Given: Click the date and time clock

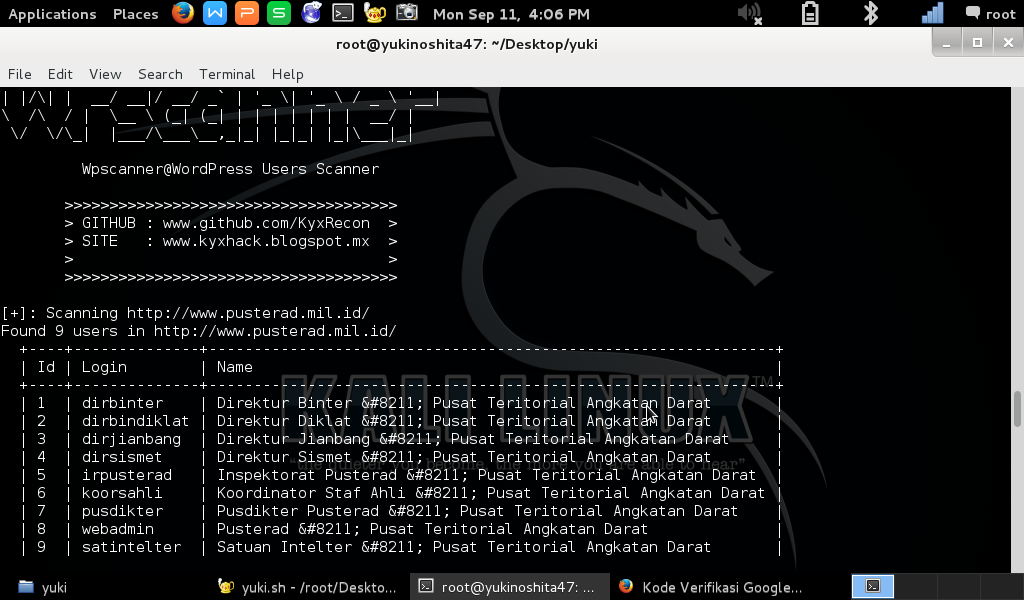Looking at the screenshot, I should [511, 14].
